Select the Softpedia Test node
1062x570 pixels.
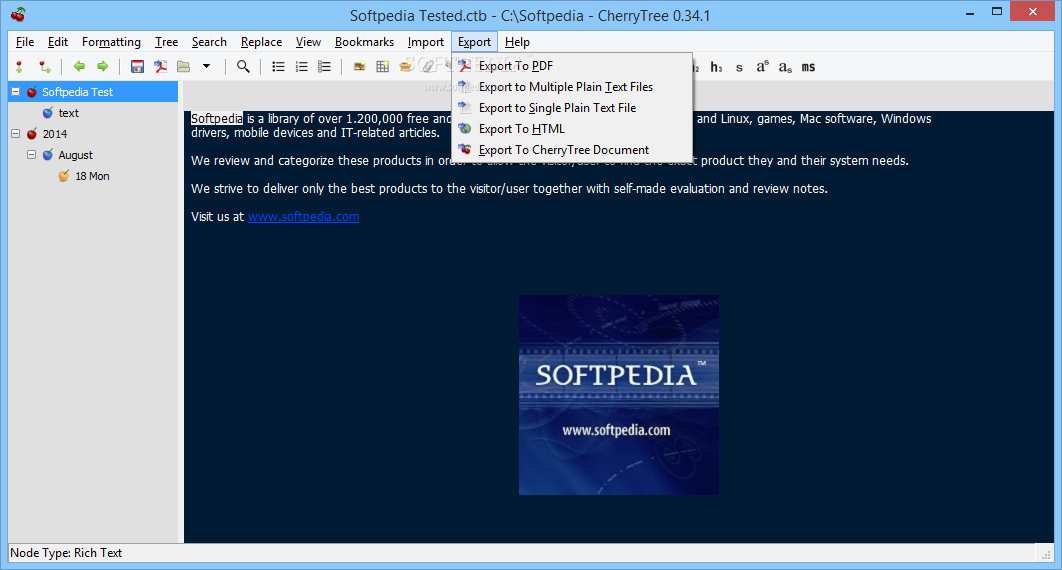coord(77,92)
